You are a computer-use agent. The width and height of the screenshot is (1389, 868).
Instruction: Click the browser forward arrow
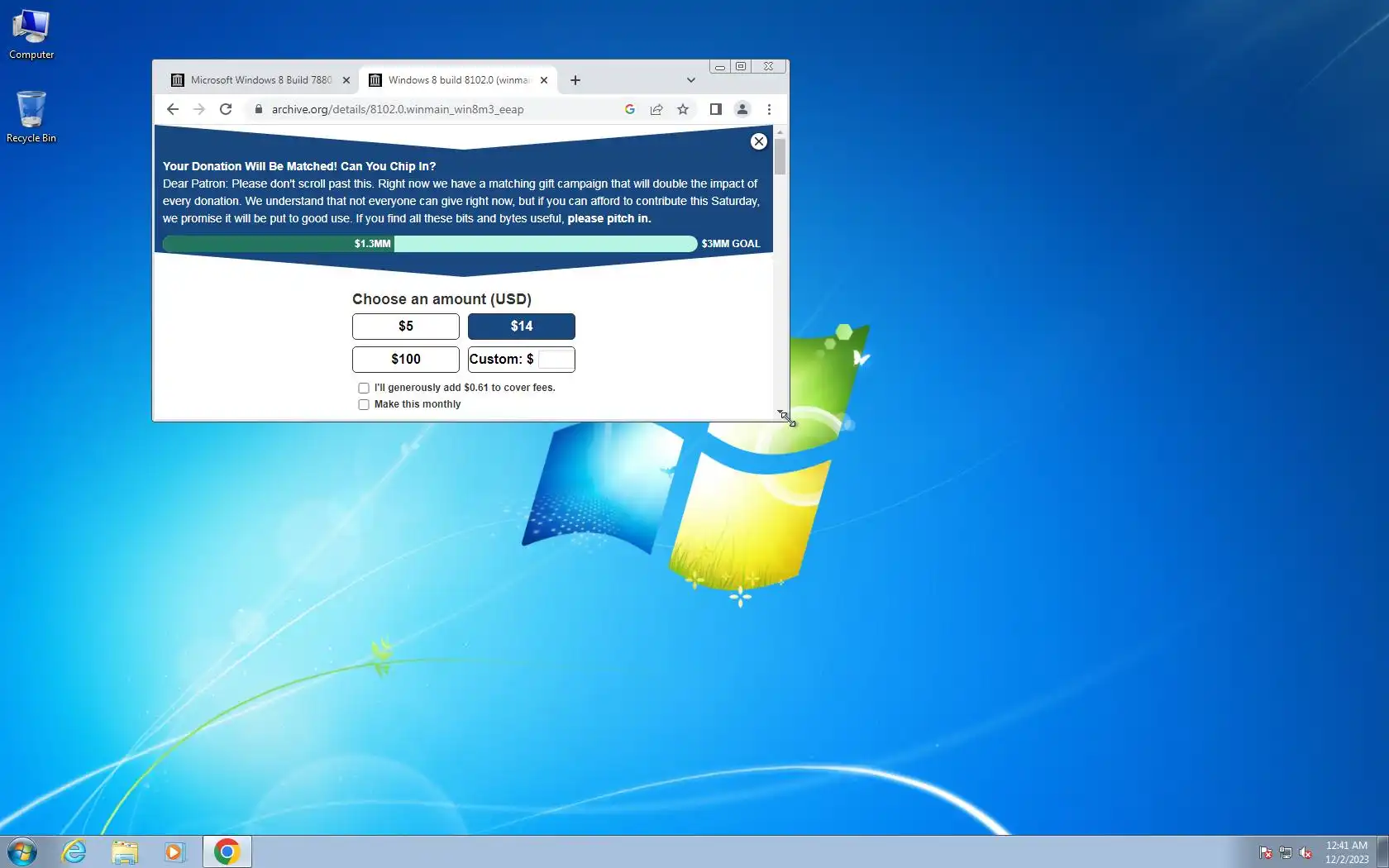coord(199,109)
